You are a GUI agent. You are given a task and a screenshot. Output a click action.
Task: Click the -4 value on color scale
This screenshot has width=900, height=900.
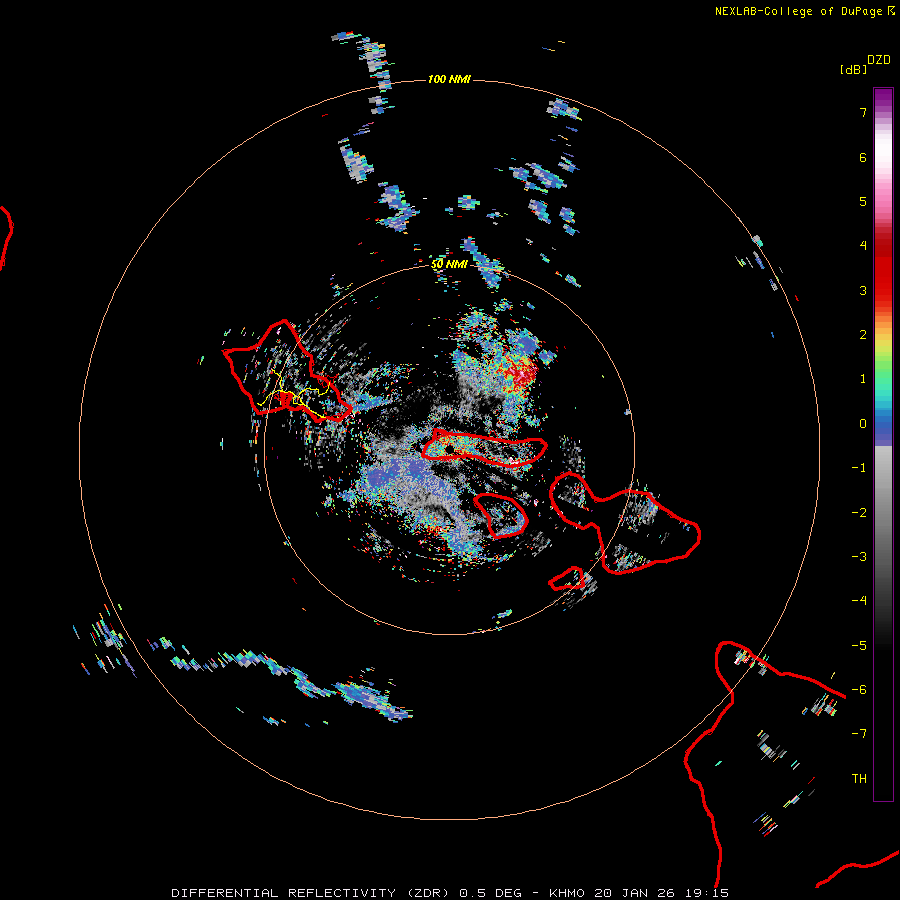click(859, 601)
